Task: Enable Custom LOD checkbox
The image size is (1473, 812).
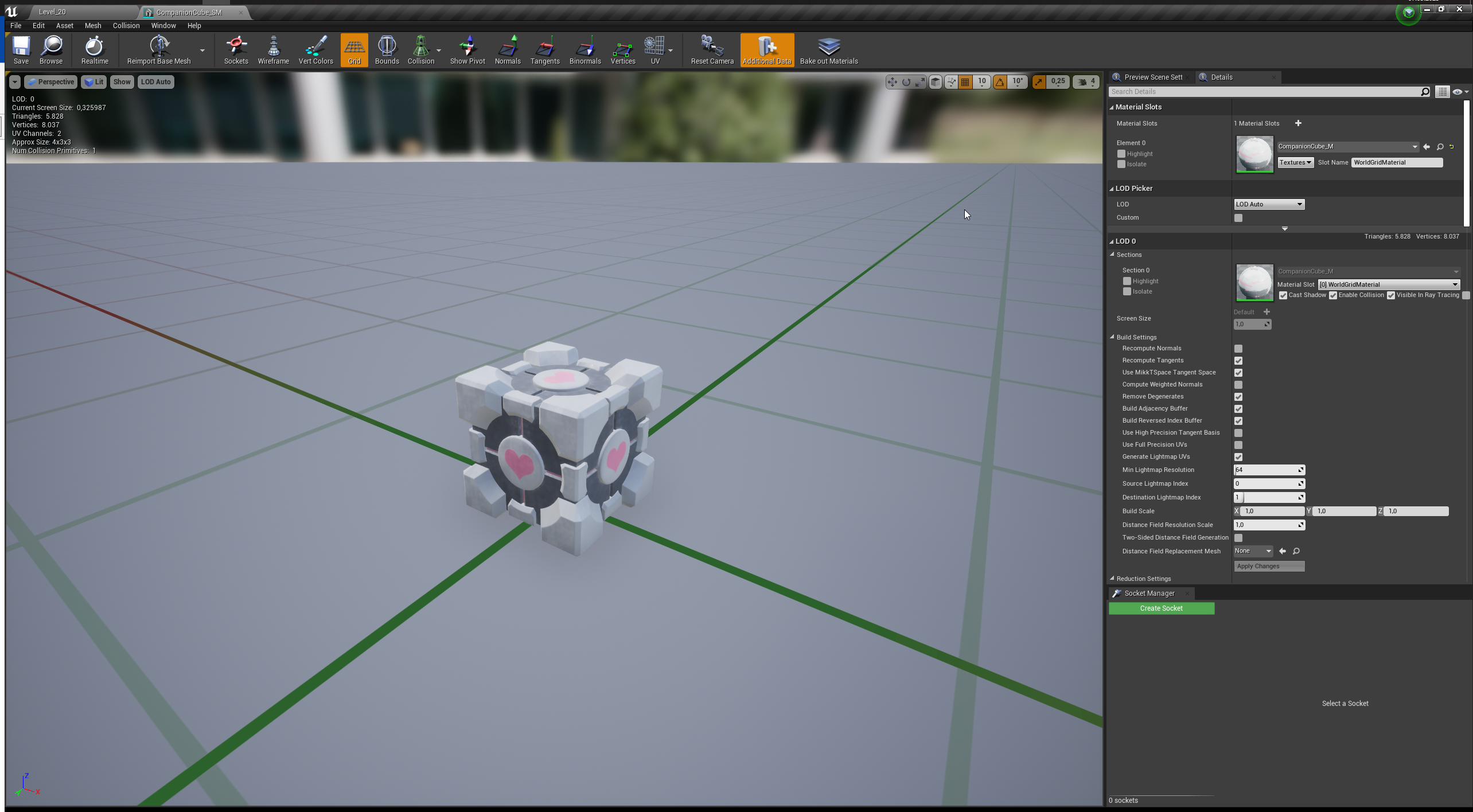Action: coord(1238,218)
